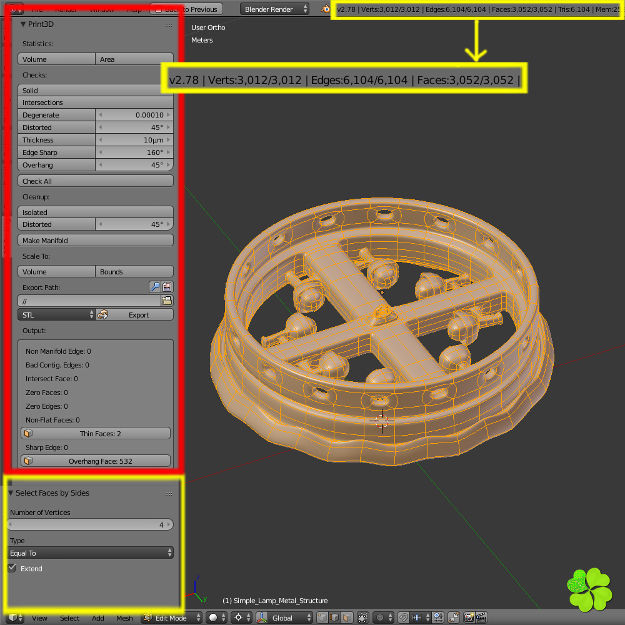
Task: Open the viewport shading sphere menu
Action: pos(217,617)
